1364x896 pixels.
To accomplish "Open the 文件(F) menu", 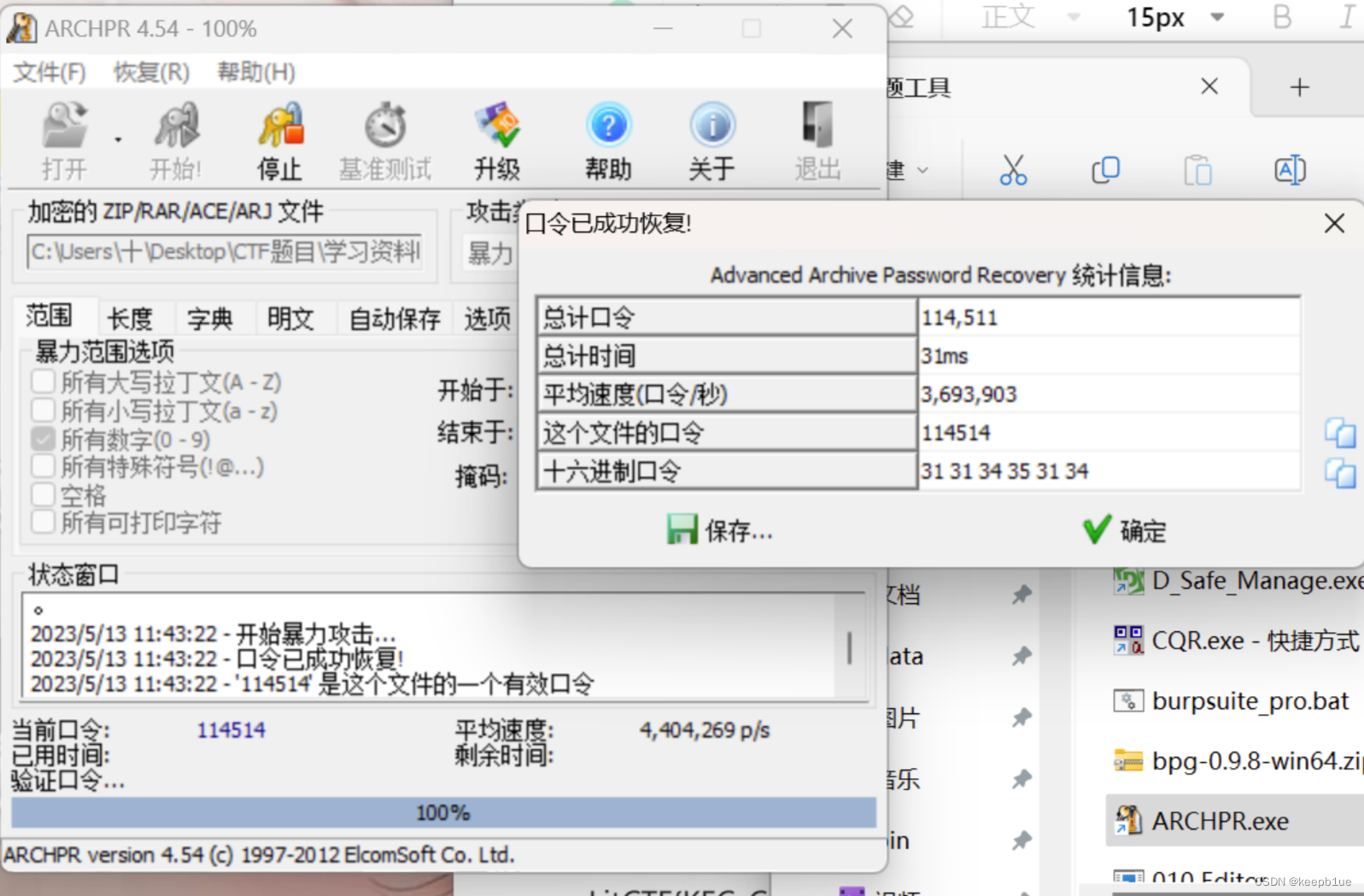I will tap(50, 73).
